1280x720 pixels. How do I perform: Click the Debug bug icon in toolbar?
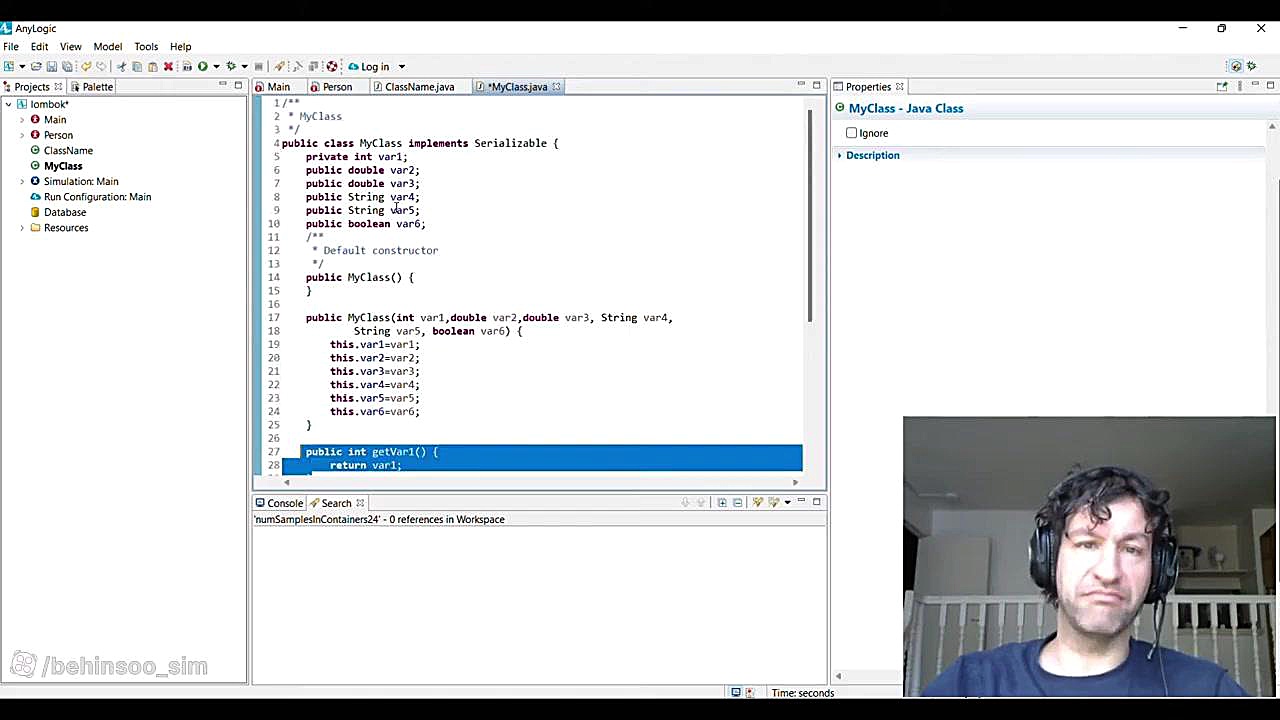click(x=231, y=67)
